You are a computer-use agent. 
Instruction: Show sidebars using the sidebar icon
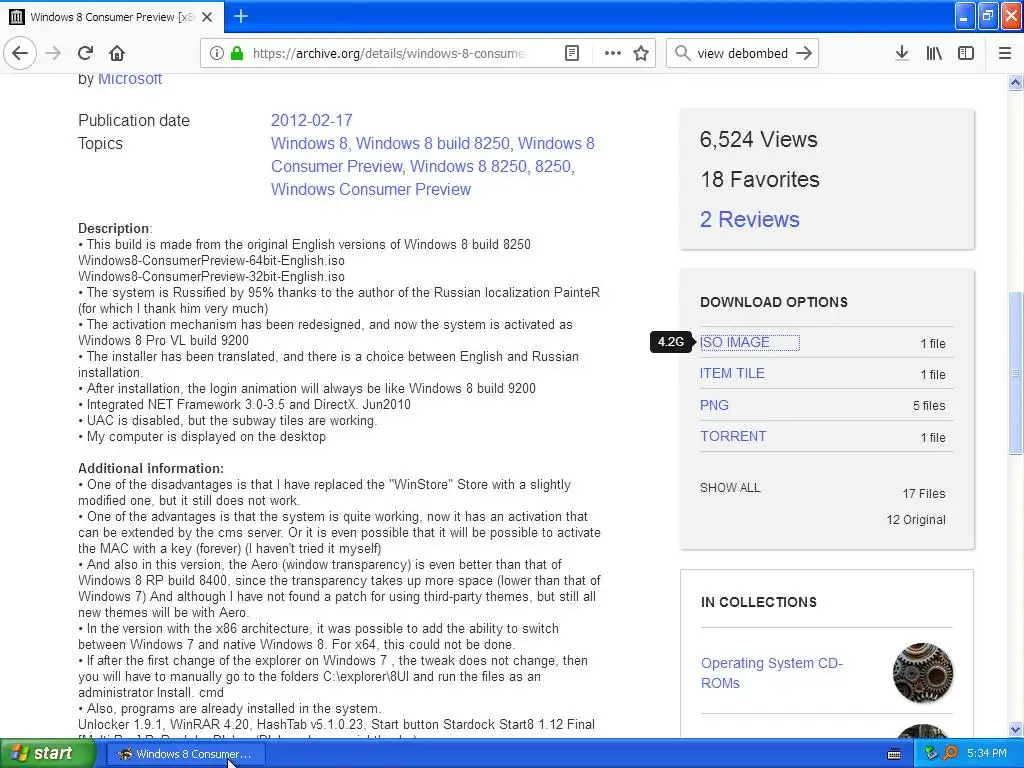pos(966,53)
